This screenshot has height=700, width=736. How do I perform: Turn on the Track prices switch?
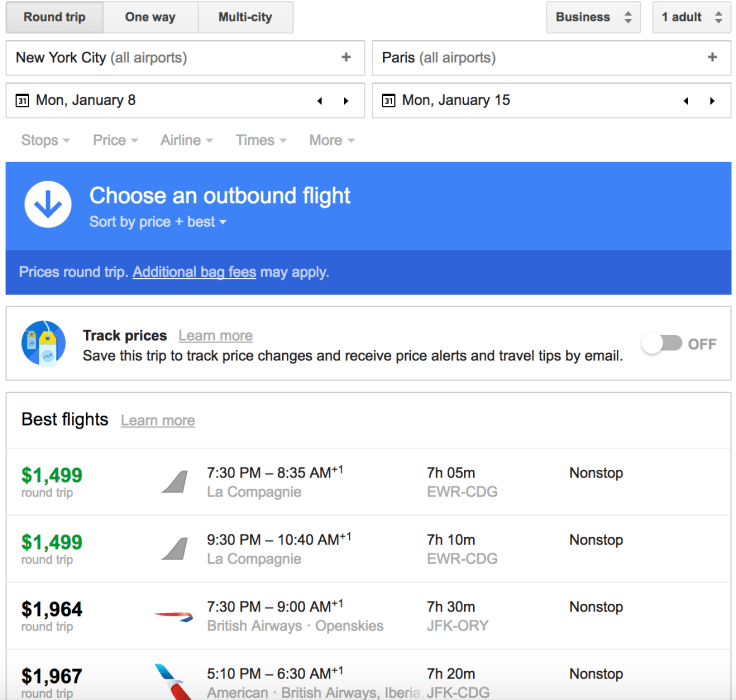coord(662,344)
